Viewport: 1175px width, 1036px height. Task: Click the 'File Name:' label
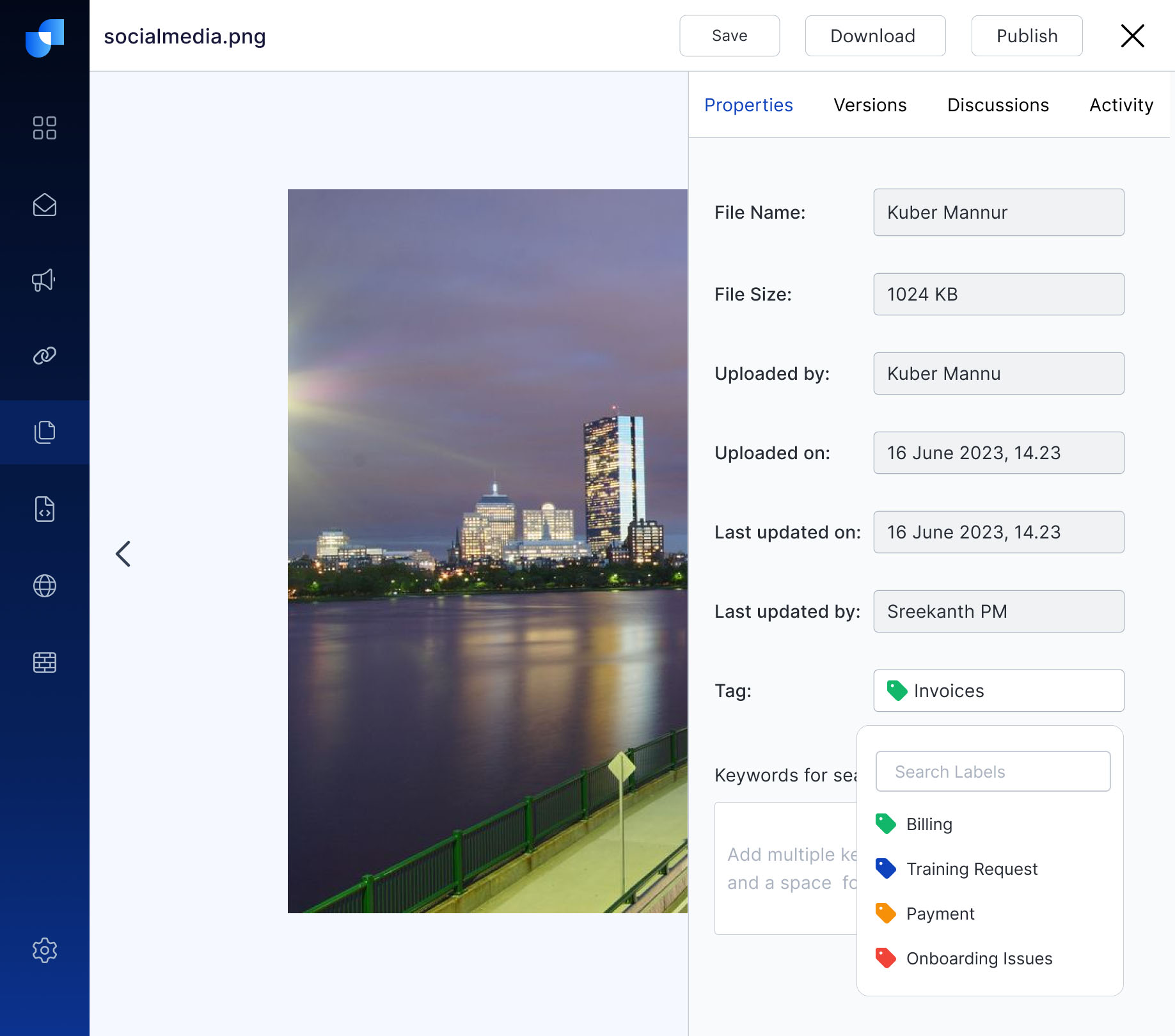click(760, 212)
